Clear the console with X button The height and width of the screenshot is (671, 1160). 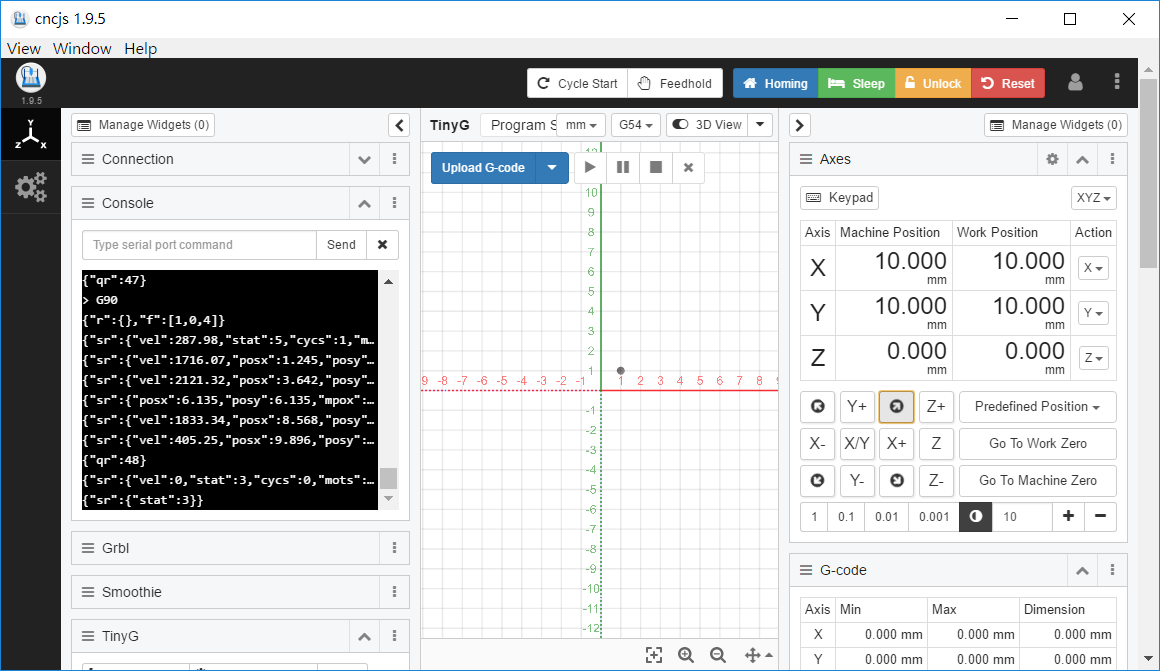[x=382, y=244]
